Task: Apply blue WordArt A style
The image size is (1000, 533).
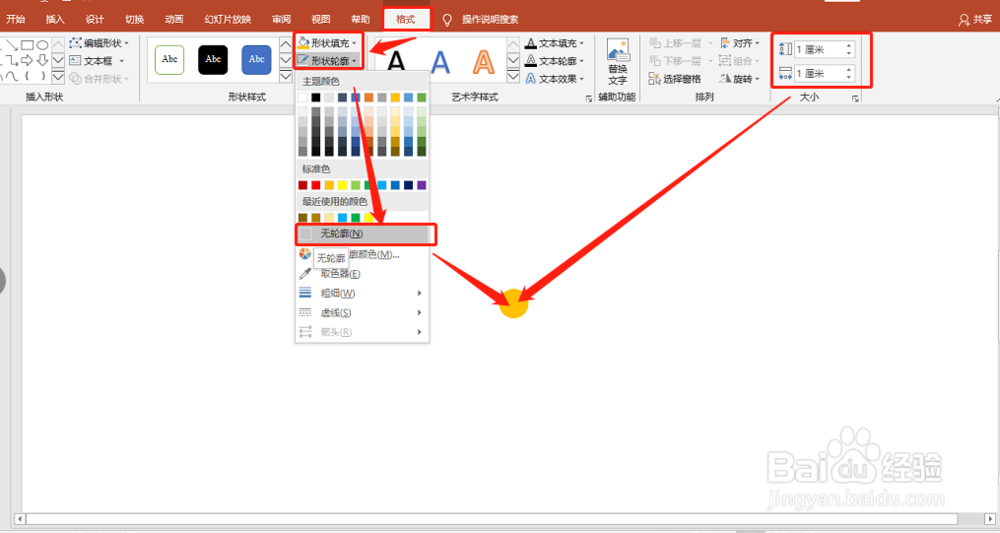Action: tap(440, 62)
